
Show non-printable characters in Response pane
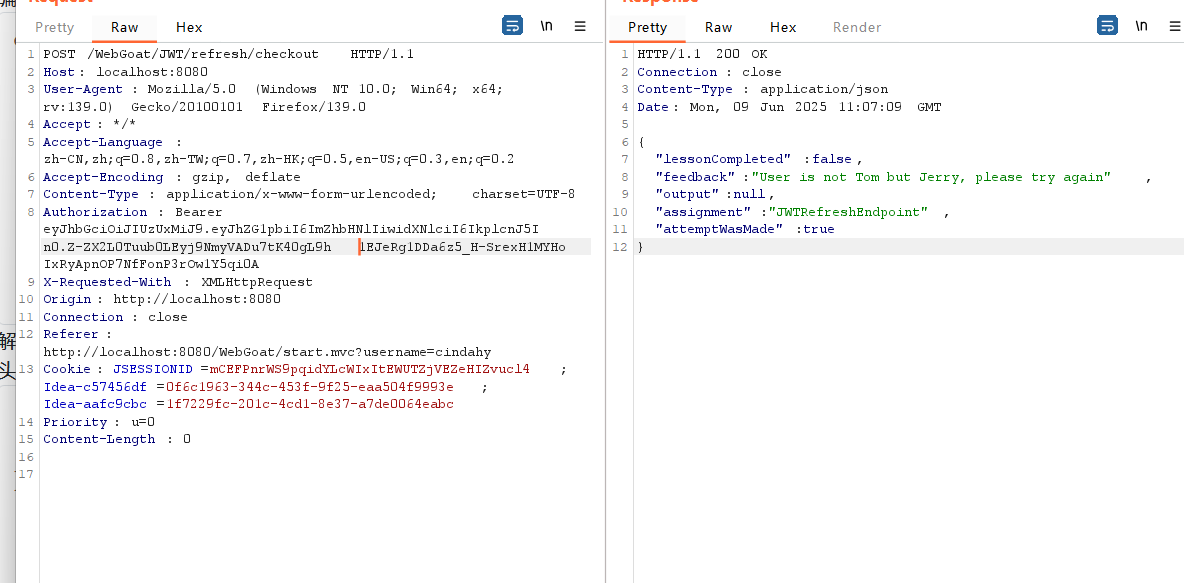[1141, 26]
